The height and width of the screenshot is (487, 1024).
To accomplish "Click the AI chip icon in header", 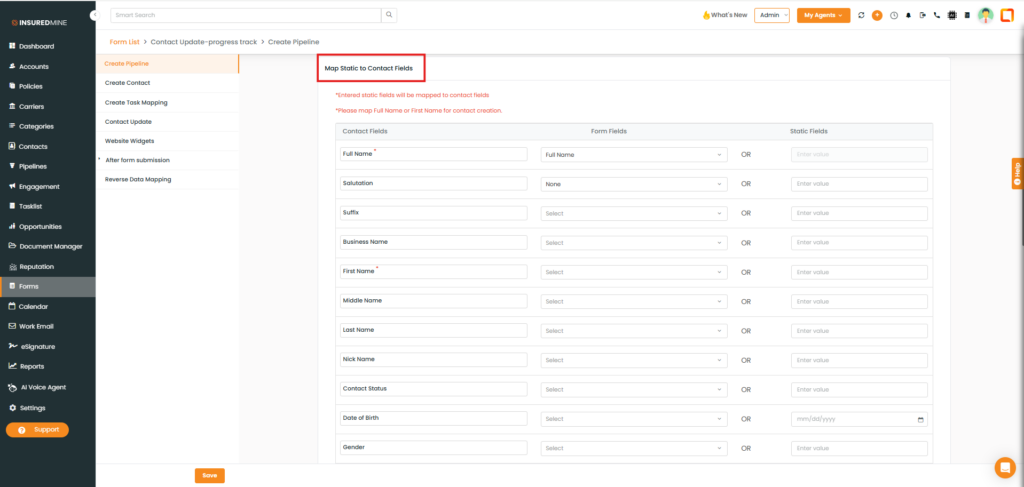I will click(x=952, y=15).
